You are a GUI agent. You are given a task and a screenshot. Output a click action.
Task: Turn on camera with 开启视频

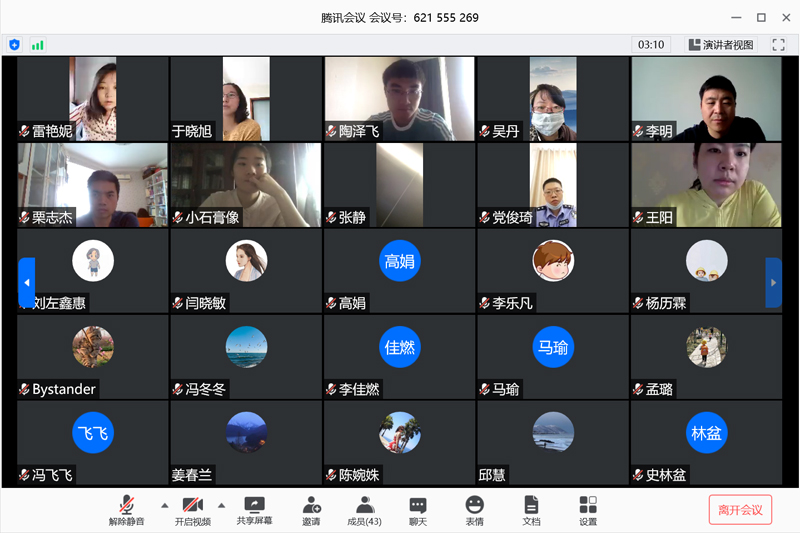pos(193,509)
